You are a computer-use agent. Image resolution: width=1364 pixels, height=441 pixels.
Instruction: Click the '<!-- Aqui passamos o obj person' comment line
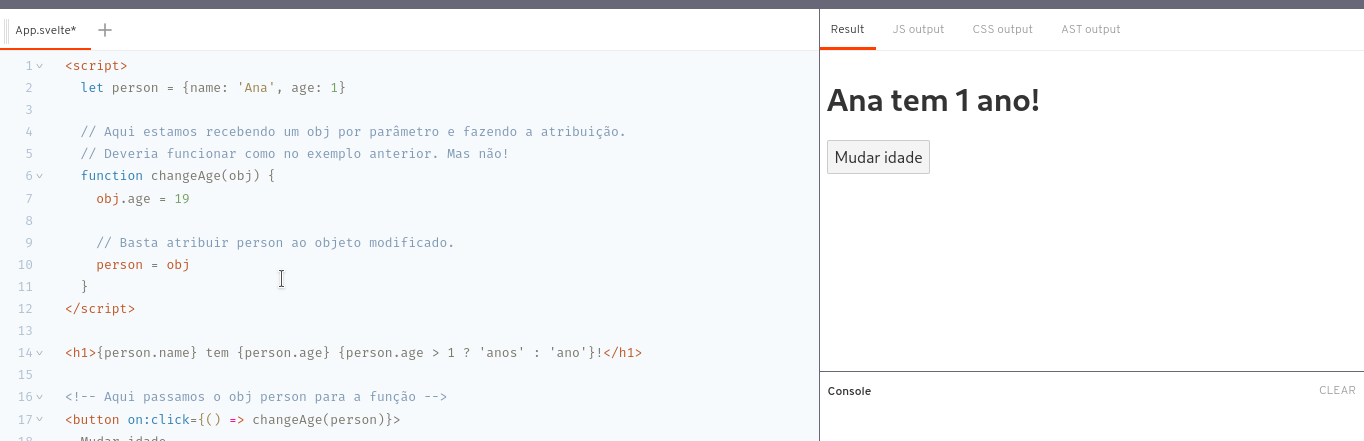256,397
